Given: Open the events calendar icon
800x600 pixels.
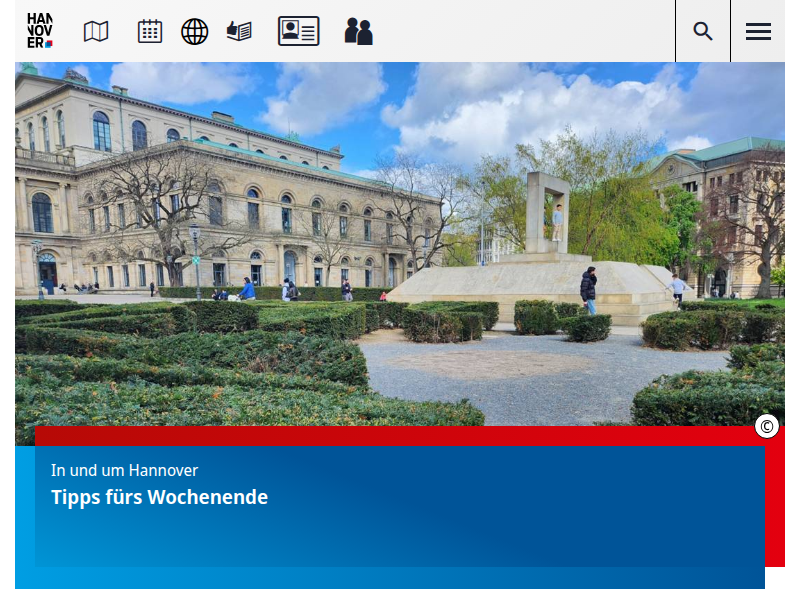Looking at the screenshot, I should pyautogui.click(x=150, y=32).
